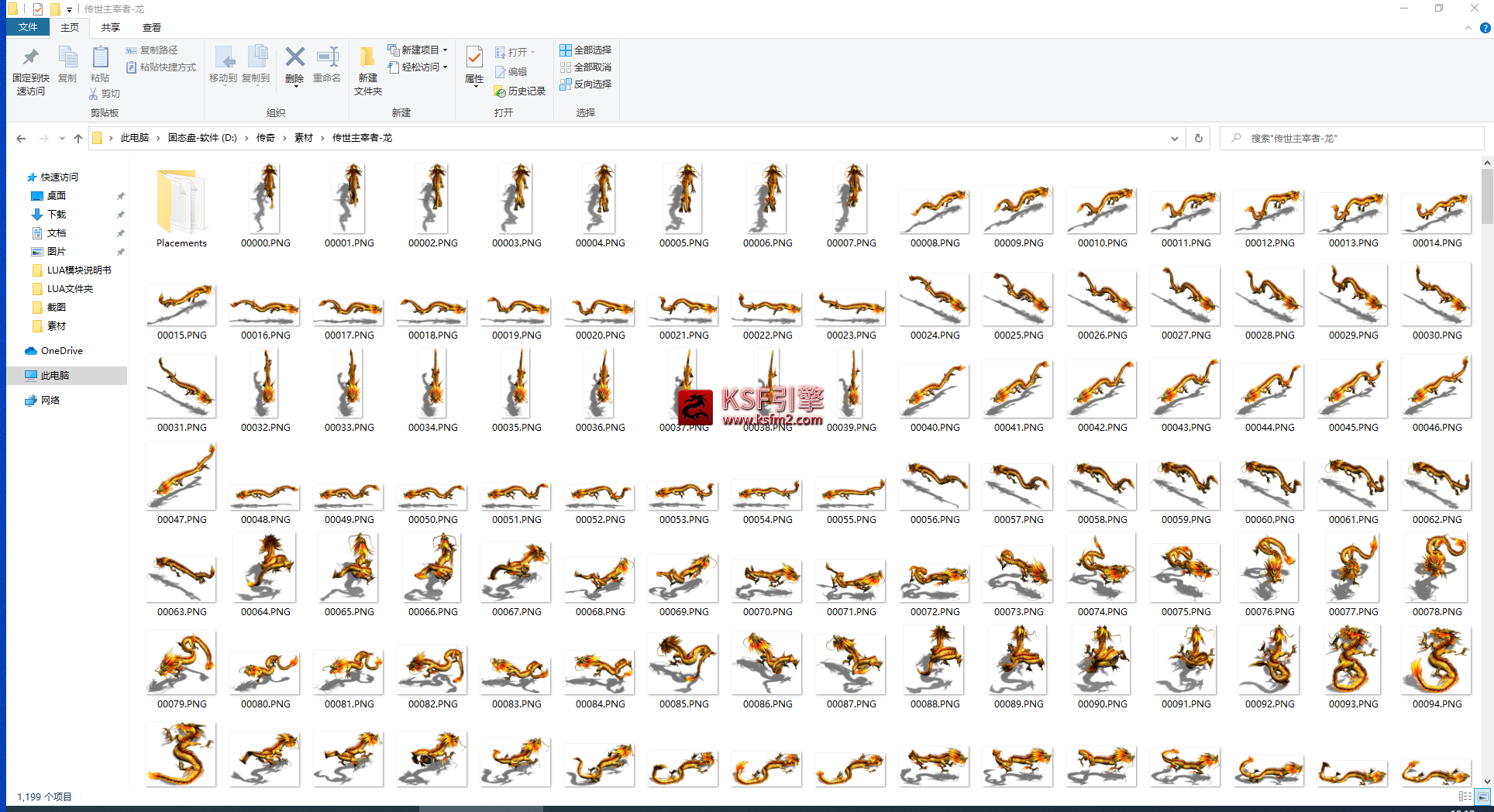Image resolution: width=1494 pixels, height=812 pixels.
Task: Create a New folder (新建文件夹)
Action: [x=368, y=71]
